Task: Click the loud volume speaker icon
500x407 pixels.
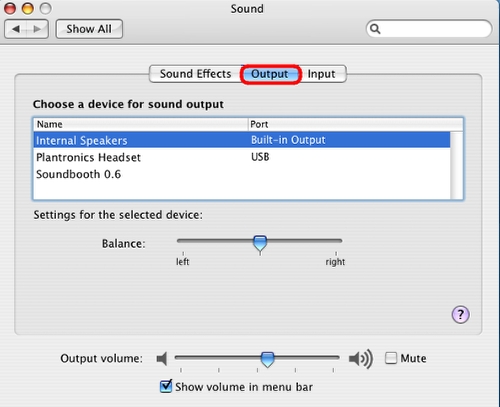Action: pyautogui.click(x=361, y=359)
